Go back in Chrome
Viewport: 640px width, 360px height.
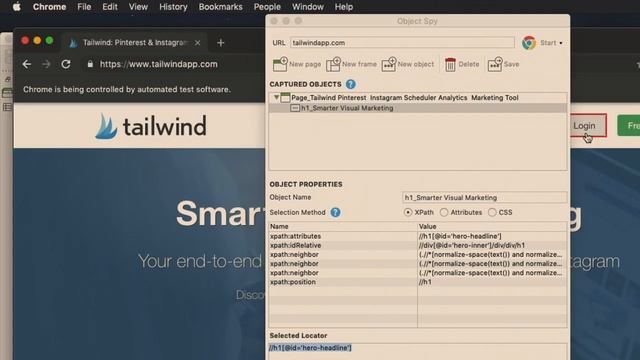tap(27, 64)
